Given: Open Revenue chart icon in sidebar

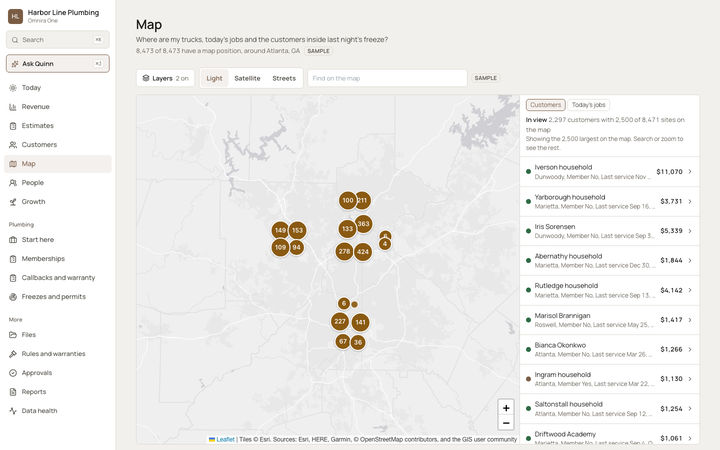Looking at the screenshot, I should click(x=13, y=107).
